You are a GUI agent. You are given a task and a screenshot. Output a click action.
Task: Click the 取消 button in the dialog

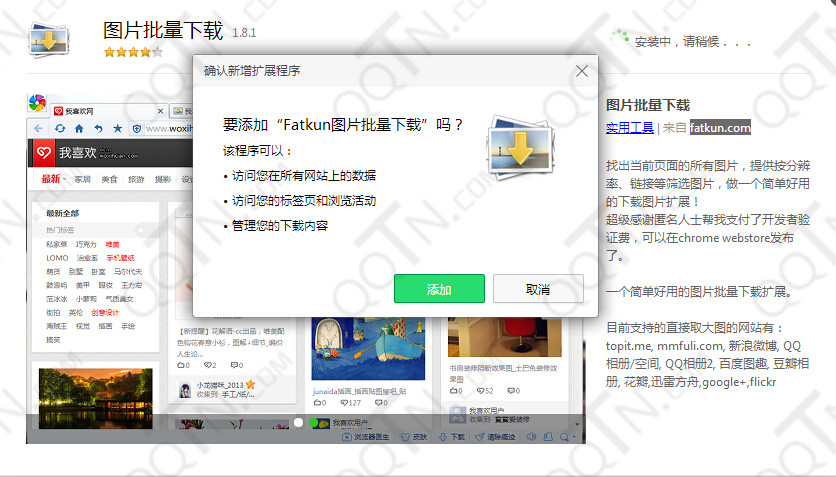click(538, 289)
